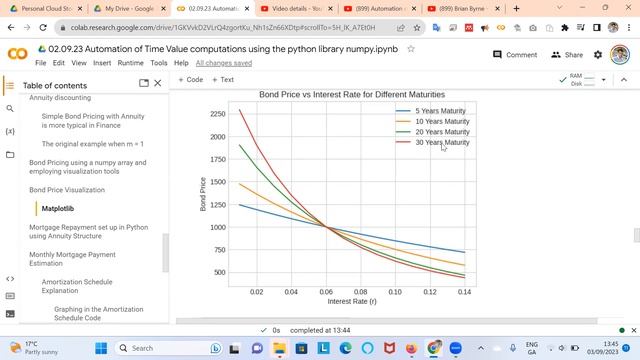This screenshot has height=360, width=640.
Task: Close the Table of contents panel
Action: click(158, 83)
